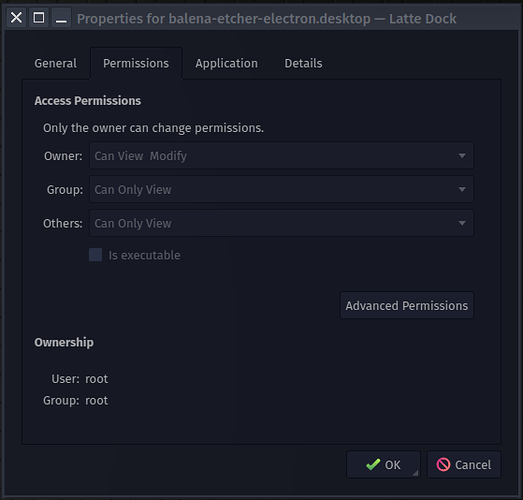
Task: Click the 'Only the owner can change permissions' text
Action: tap(153, 128)
